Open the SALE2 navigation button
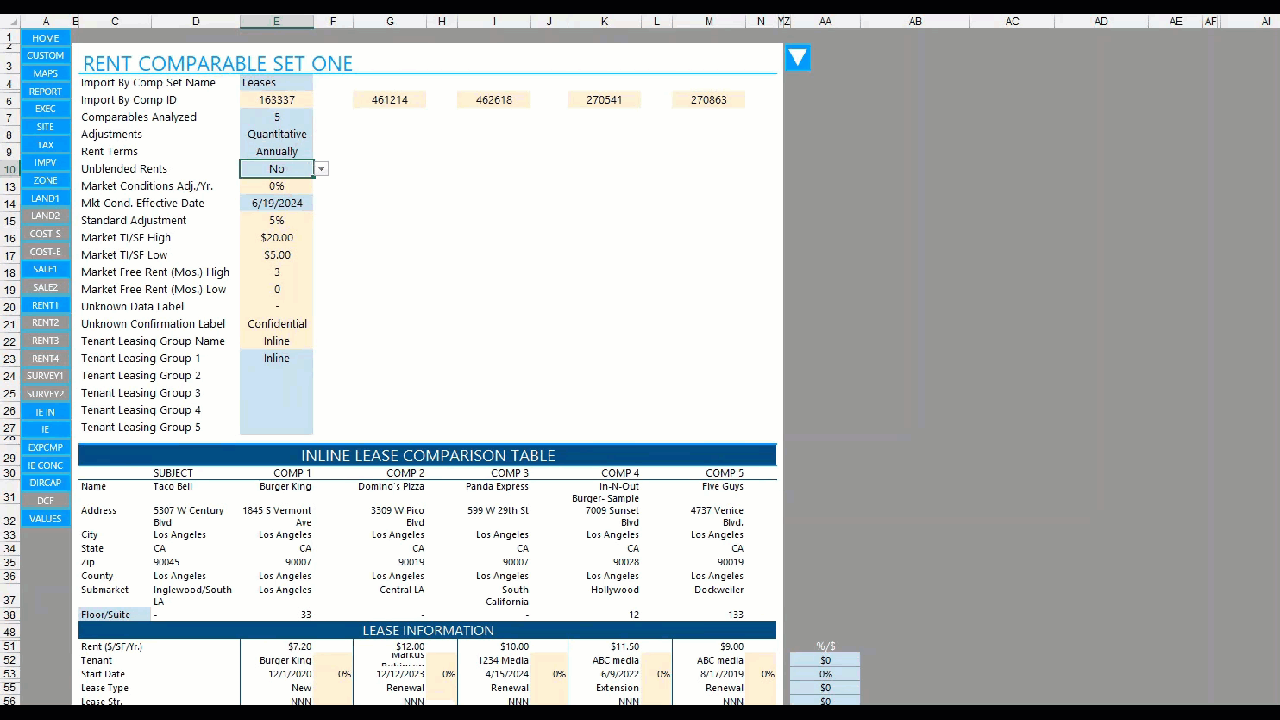This screenshot has height=720, width=1280. coord(45,287)
